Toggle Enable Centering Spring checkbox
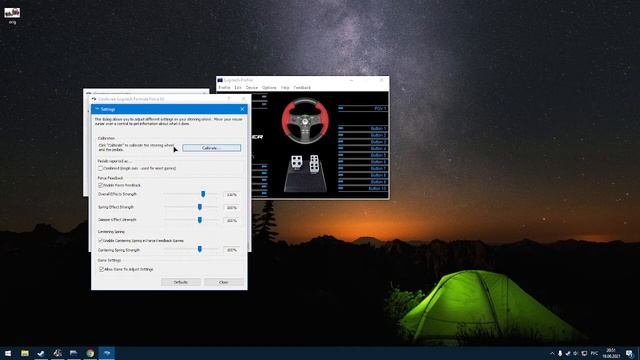The image size is (640, 360). pyautogui.click(x=100, y=241)
